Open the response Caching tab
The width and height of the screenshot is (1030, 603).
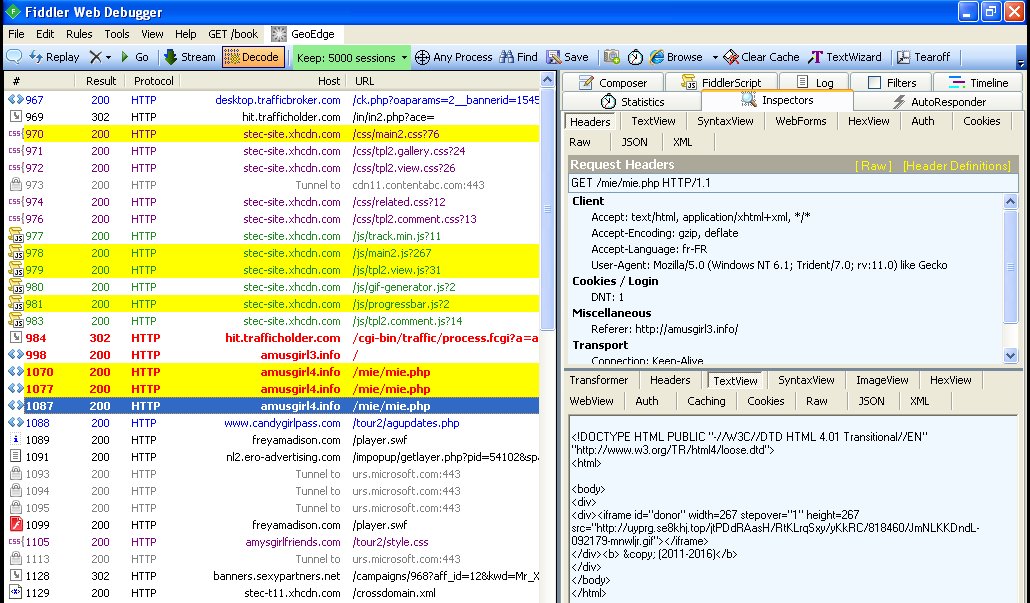point(706,401)
